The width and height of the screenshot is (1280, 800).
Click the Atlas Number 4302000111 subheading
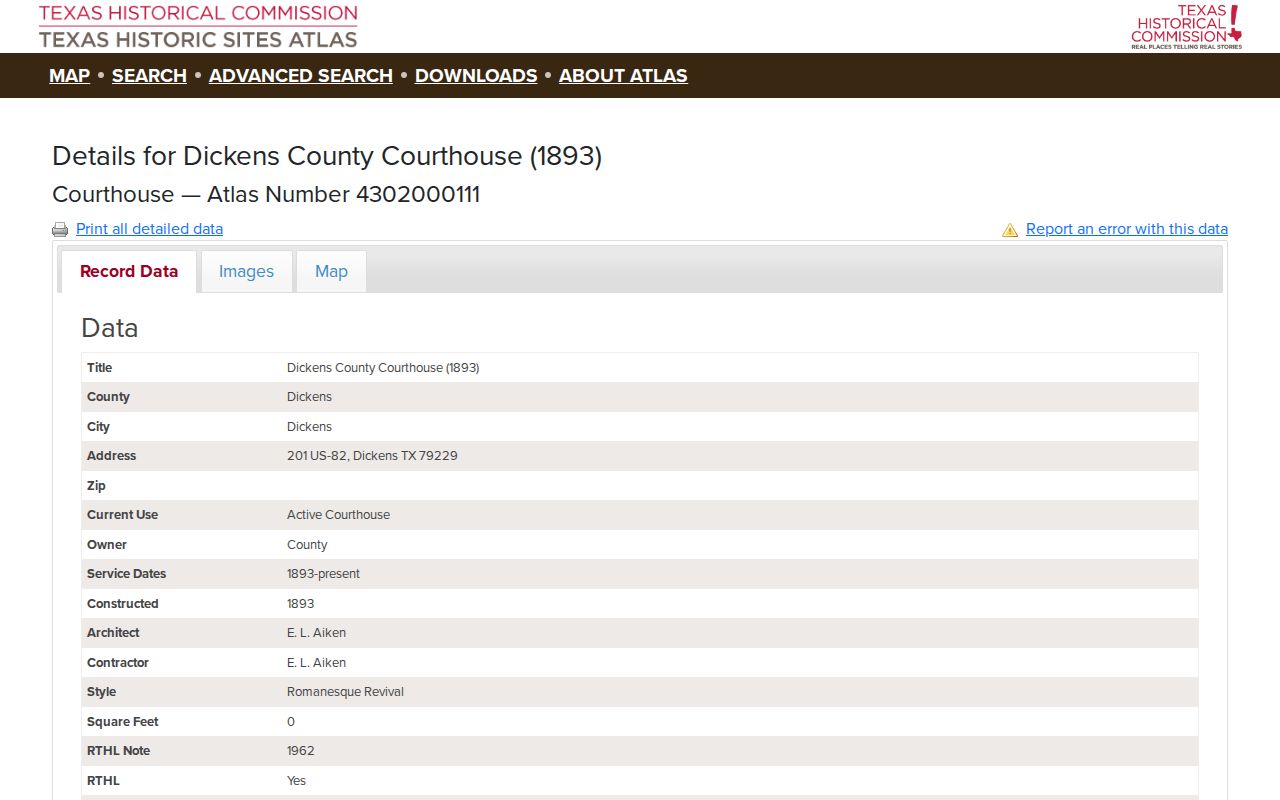point(266,194)
